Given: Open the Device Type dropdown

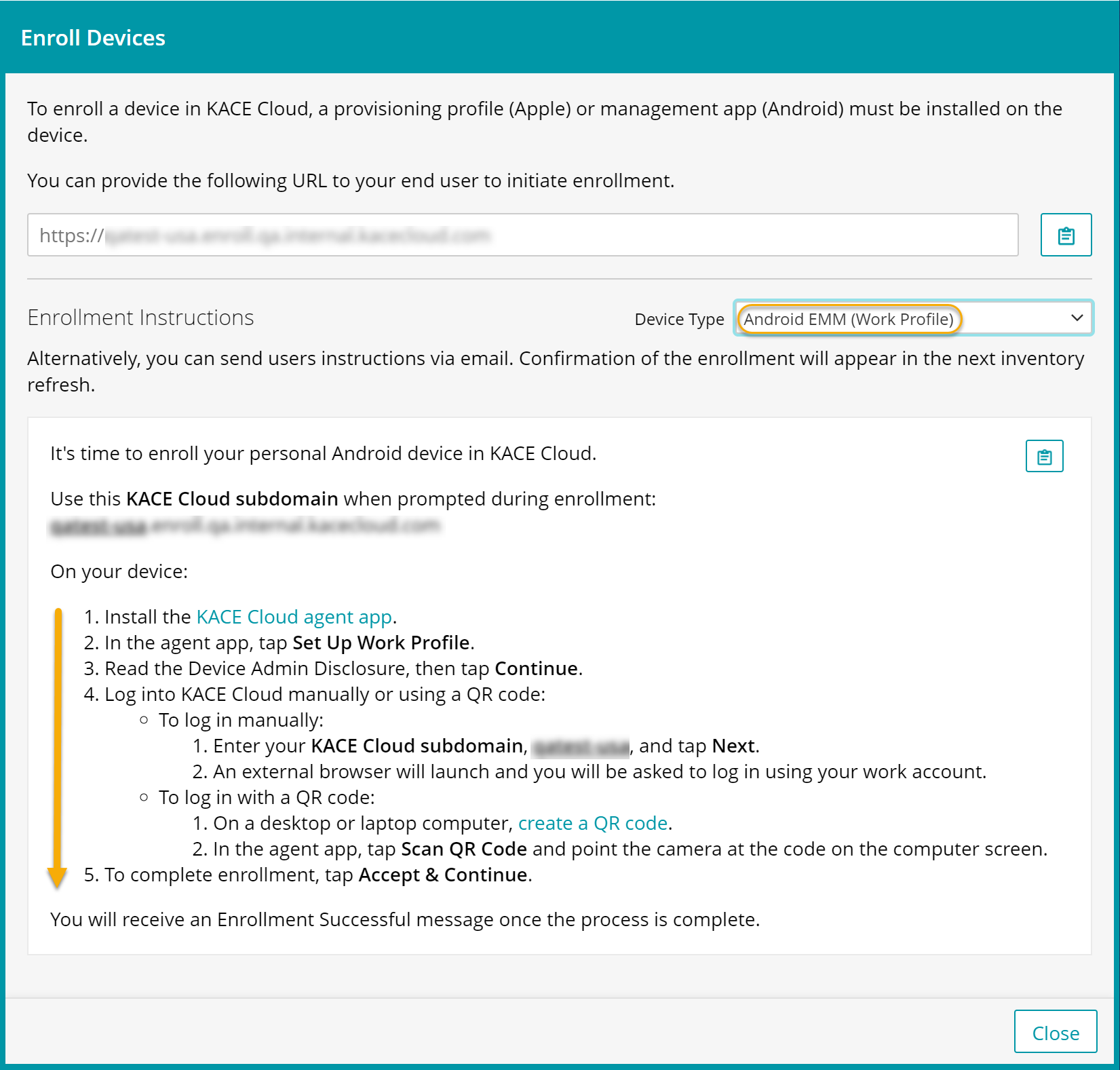Looking at the screenshot, I should tap(912, 318).
